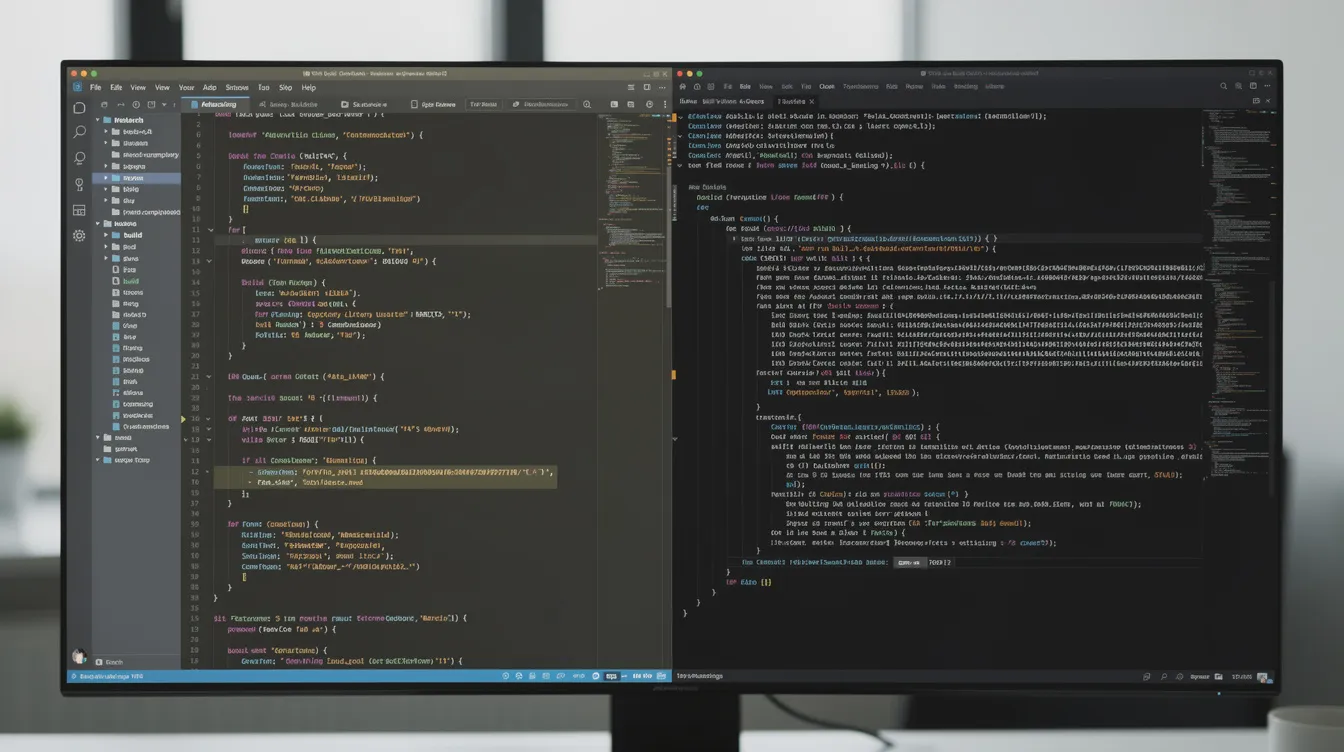
Task: Click the minimap in the left editor
Action: (633, 203)
